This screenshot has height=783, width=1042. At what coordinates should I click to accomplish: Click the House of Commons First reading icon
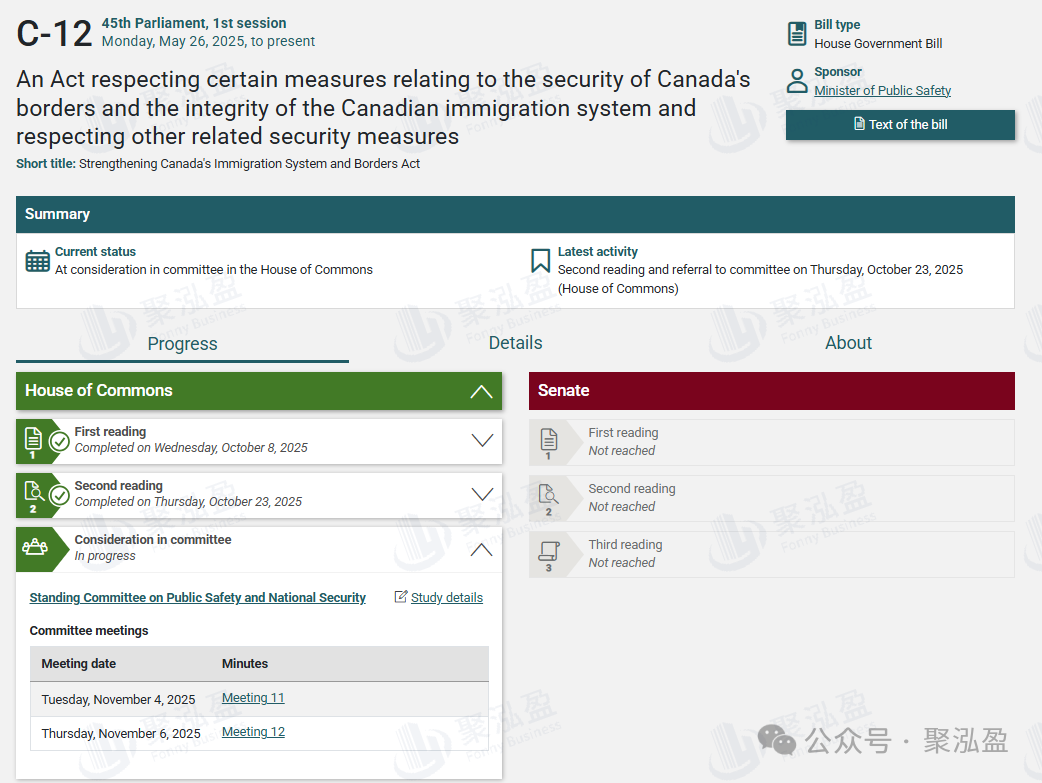(34, 439)
